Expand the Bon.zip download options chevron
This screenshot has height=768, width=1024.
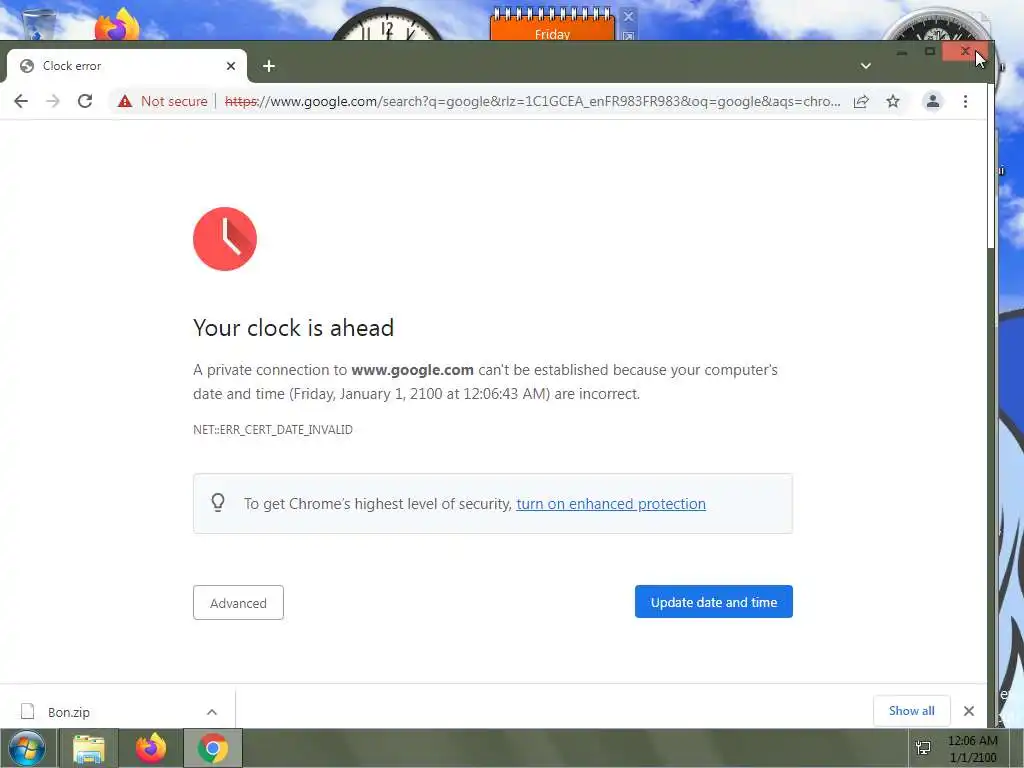click(x=212, y=712)
